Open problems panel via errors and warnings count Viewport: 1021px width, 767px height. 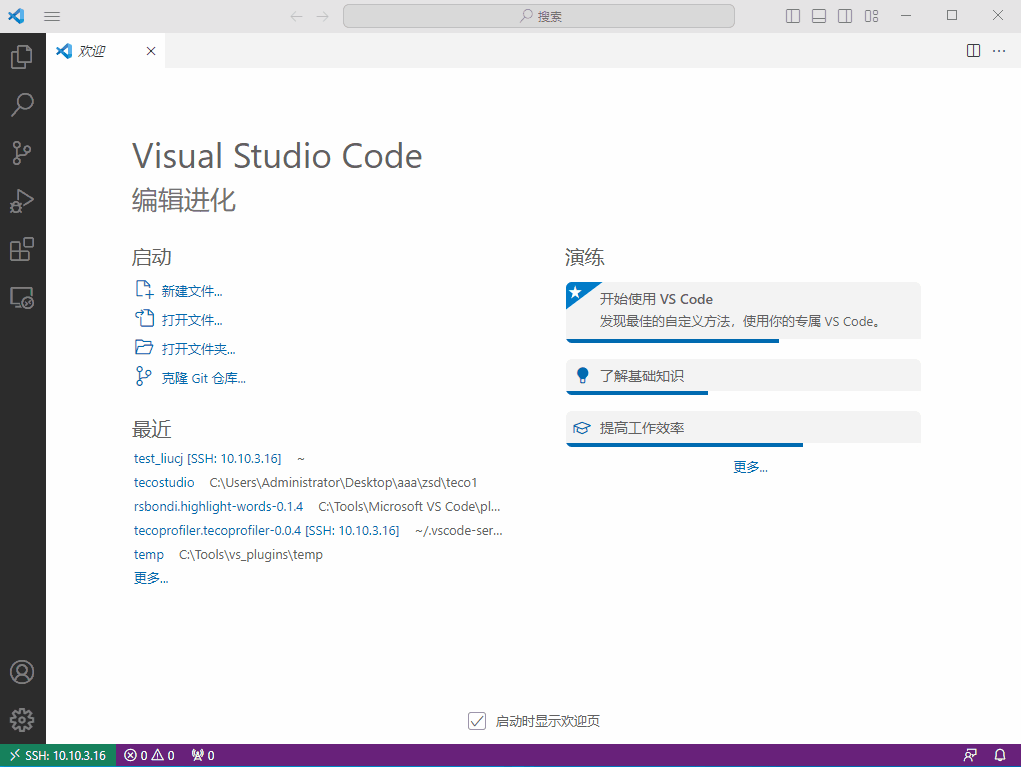tap(149, 755)
